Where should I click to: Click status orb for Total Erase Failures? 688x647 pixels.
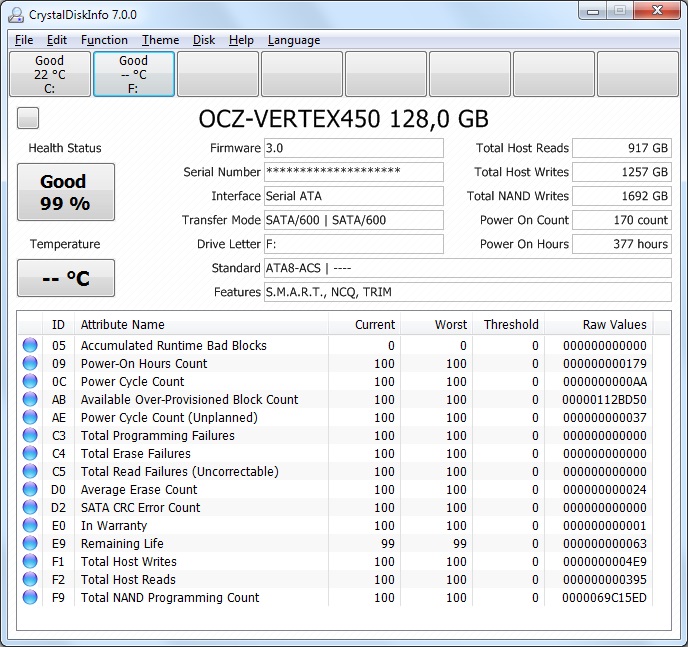coord(30,453)
